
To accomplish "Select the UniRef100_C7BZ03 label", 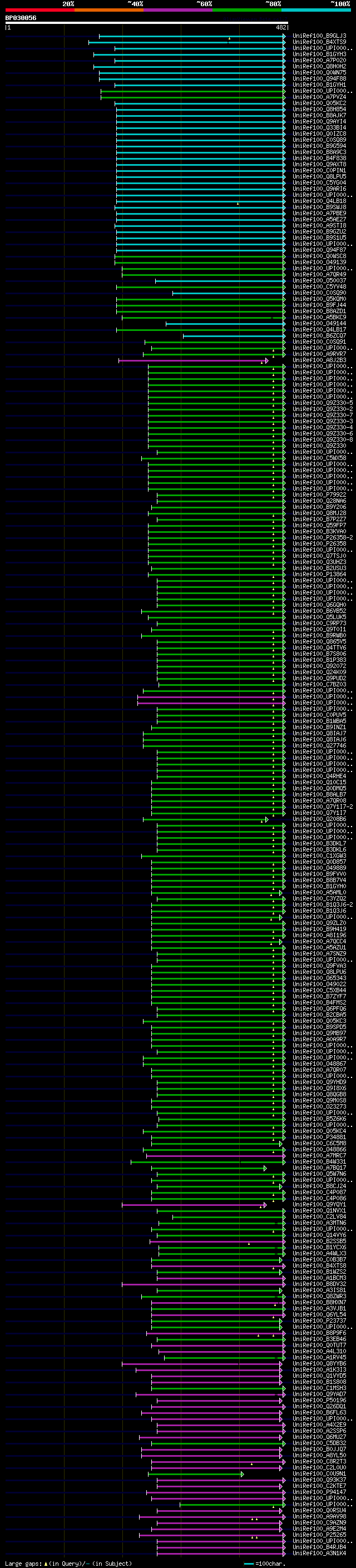I will click(319, 685).
